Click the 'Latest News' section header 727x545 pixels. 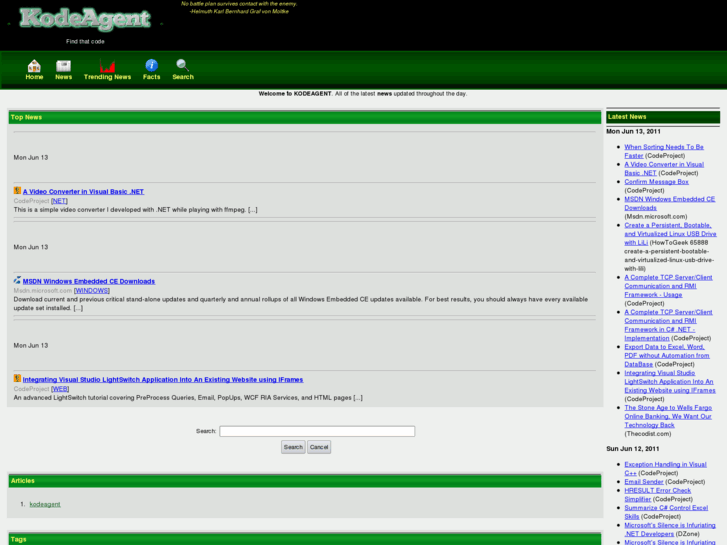coord(663,117)
